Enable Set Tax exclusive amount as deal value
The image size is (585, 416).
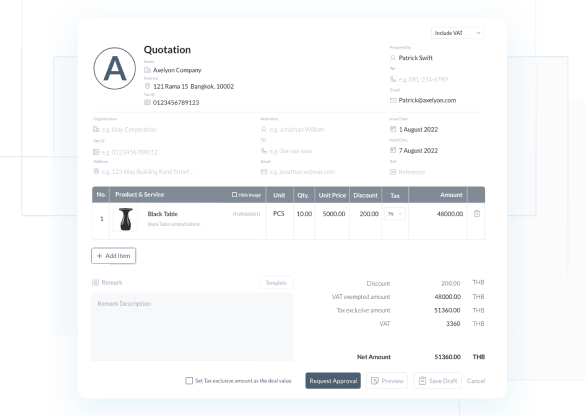point(189,381)
